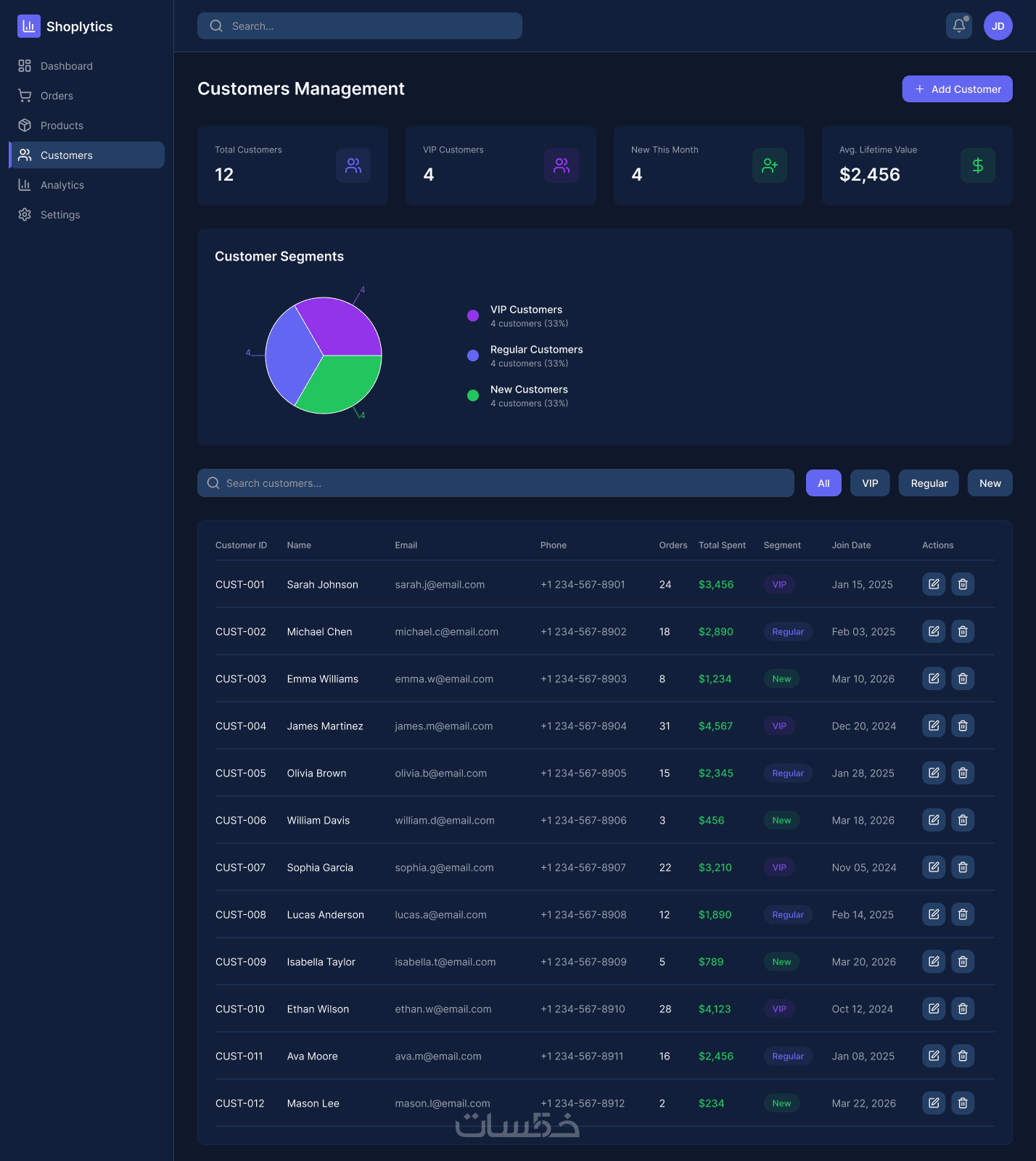Viewport: 1036px width, 1161px height.
Task: Select the All filter button
Action: [x=823, y=483]
